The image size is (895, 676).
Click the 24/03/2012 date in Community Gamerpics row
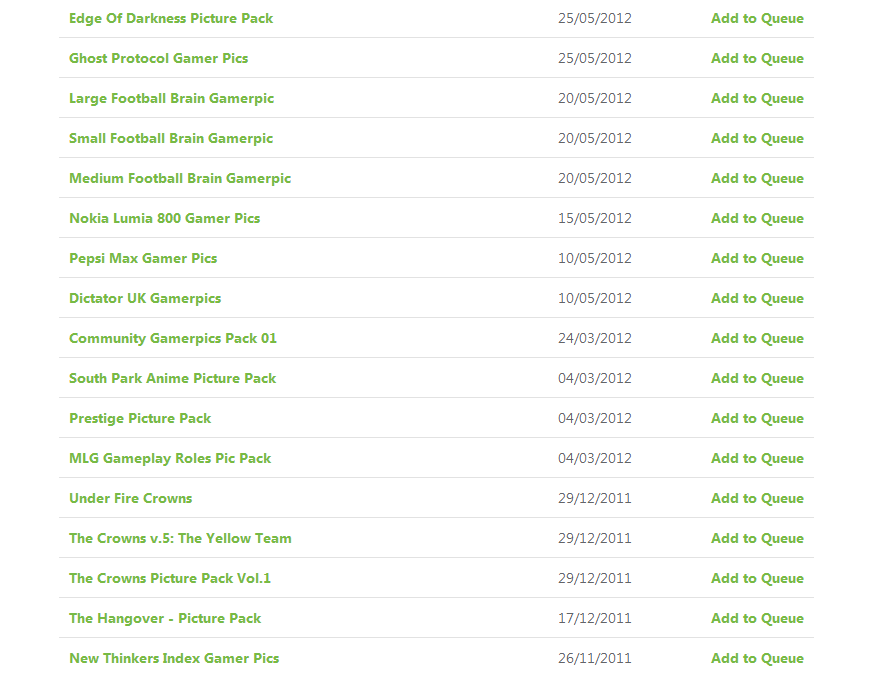(x=595, y=338)
